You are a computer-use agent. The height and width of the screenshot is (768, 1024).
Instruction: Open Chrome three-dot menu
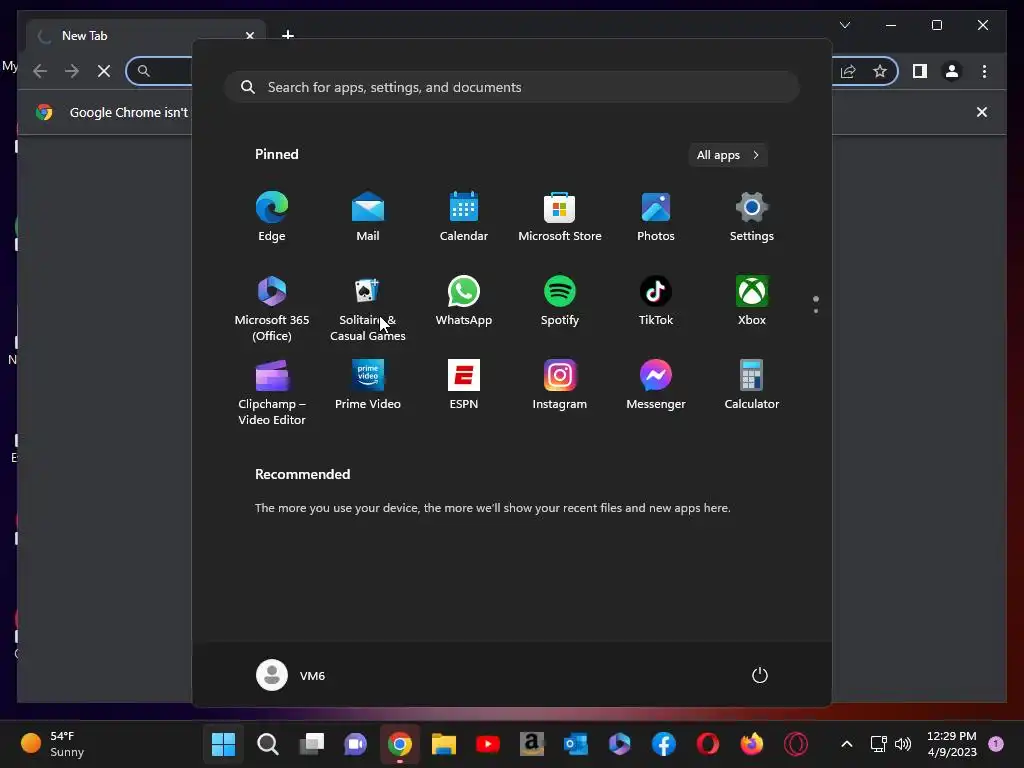tap(984, 71)
